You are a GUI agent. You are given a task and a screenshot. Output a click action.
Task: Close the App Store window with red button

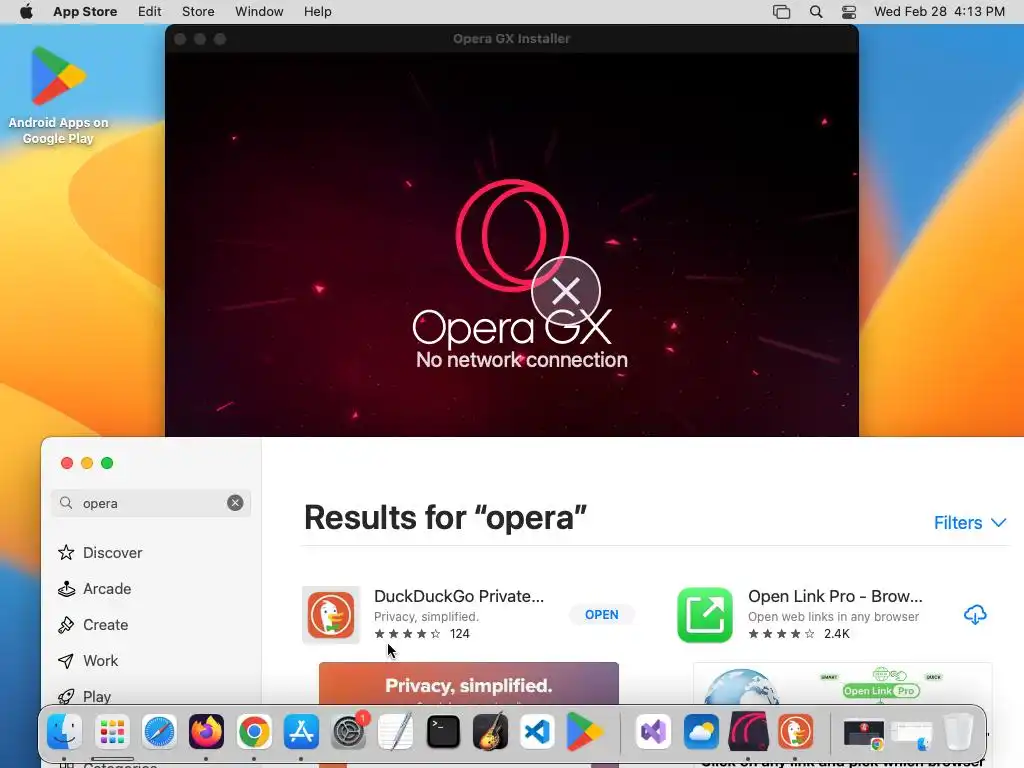pos(67,463)
